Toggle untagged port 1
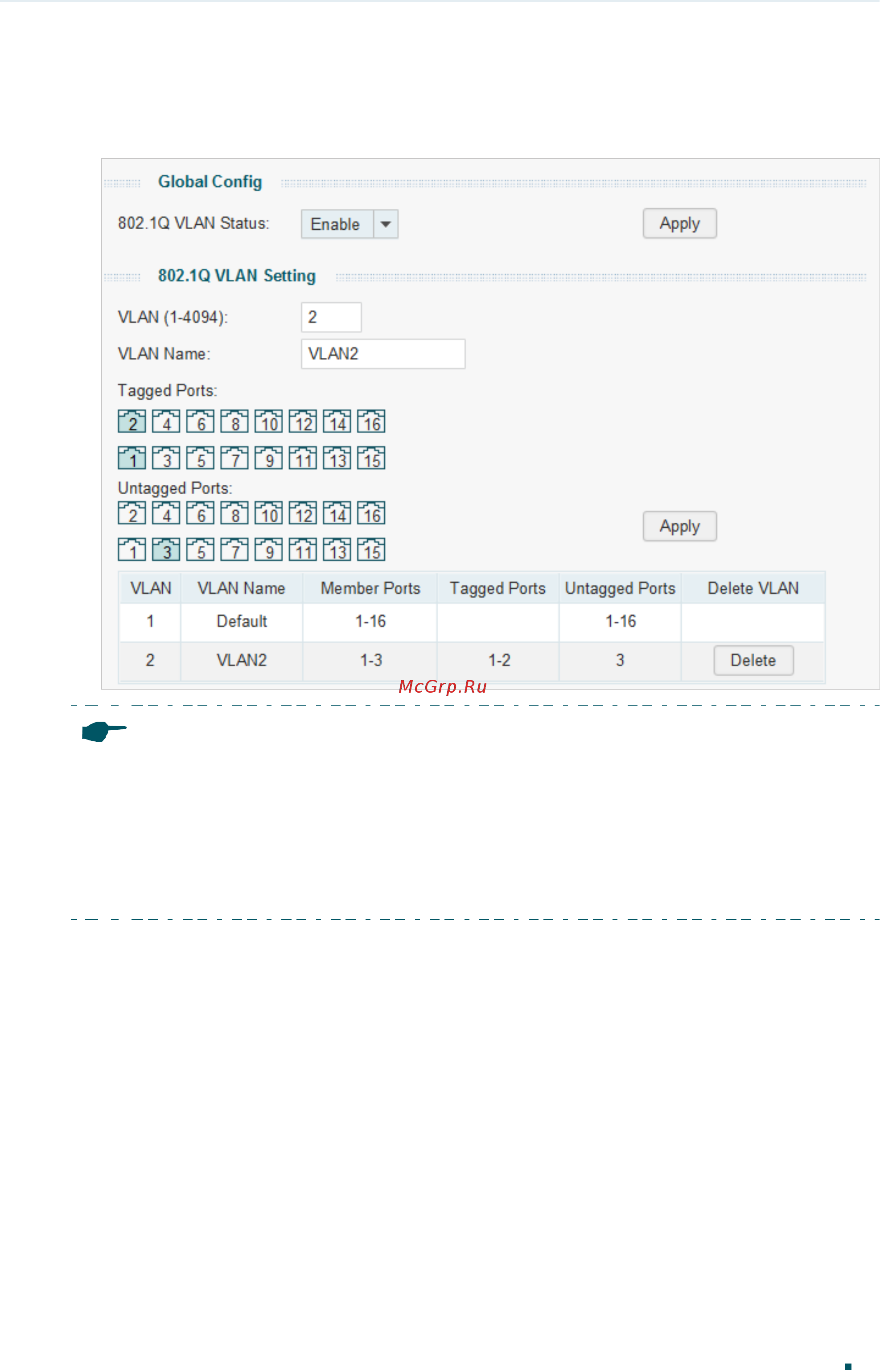Viewport: 880px width, 1372px height. [132, 550]
